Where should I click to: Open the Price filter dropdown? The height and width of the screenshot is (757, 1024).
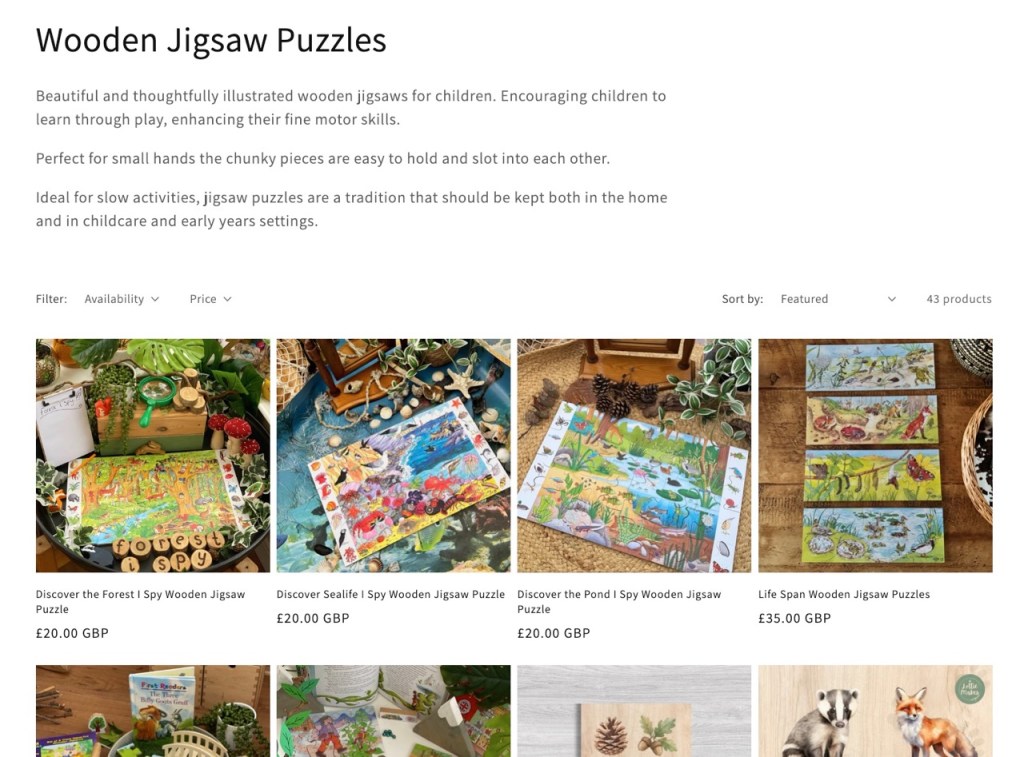point(210,298)
